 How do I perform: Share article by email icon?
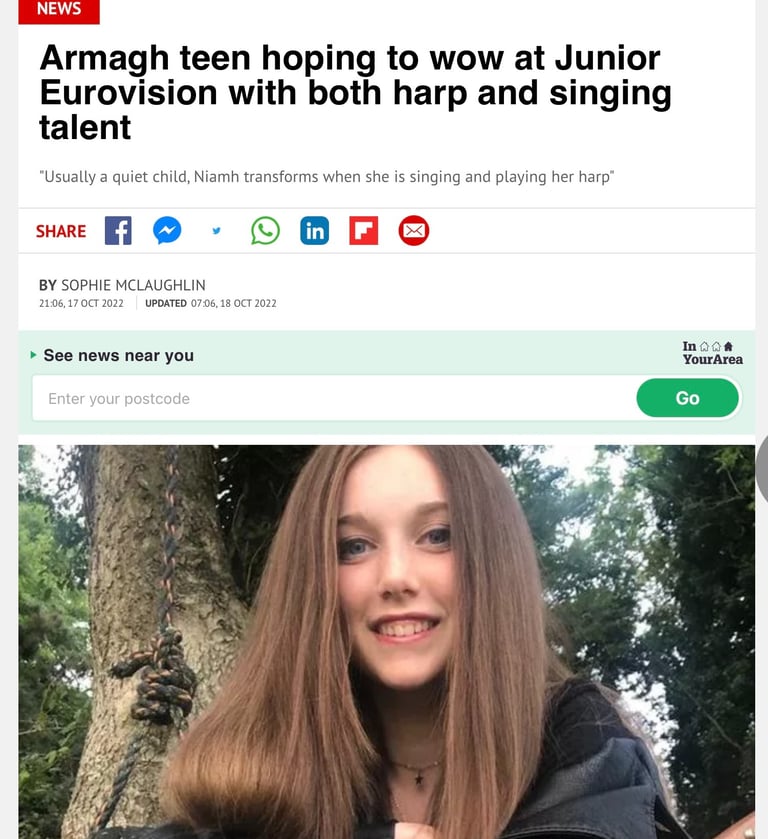click(414, 231)
